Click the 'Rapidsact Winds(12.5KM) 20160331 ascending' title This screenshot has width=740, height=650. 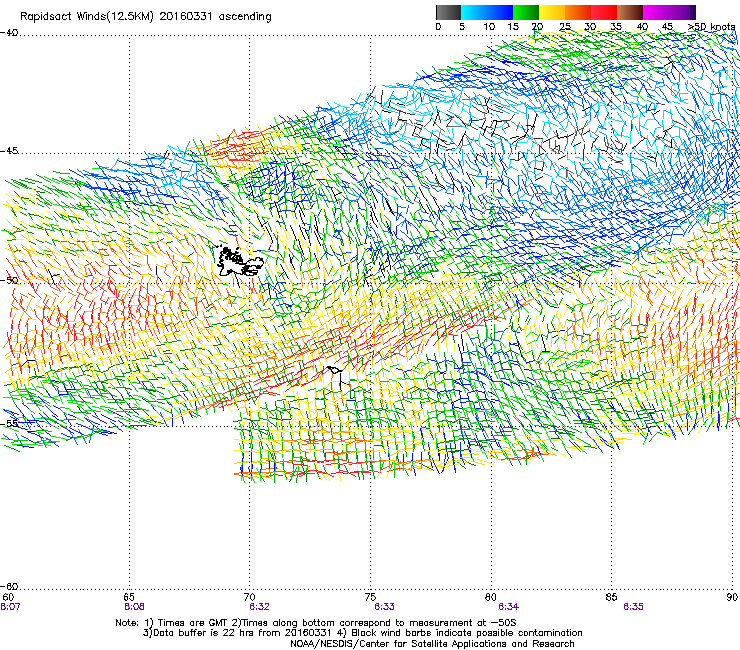coord(146,17)
